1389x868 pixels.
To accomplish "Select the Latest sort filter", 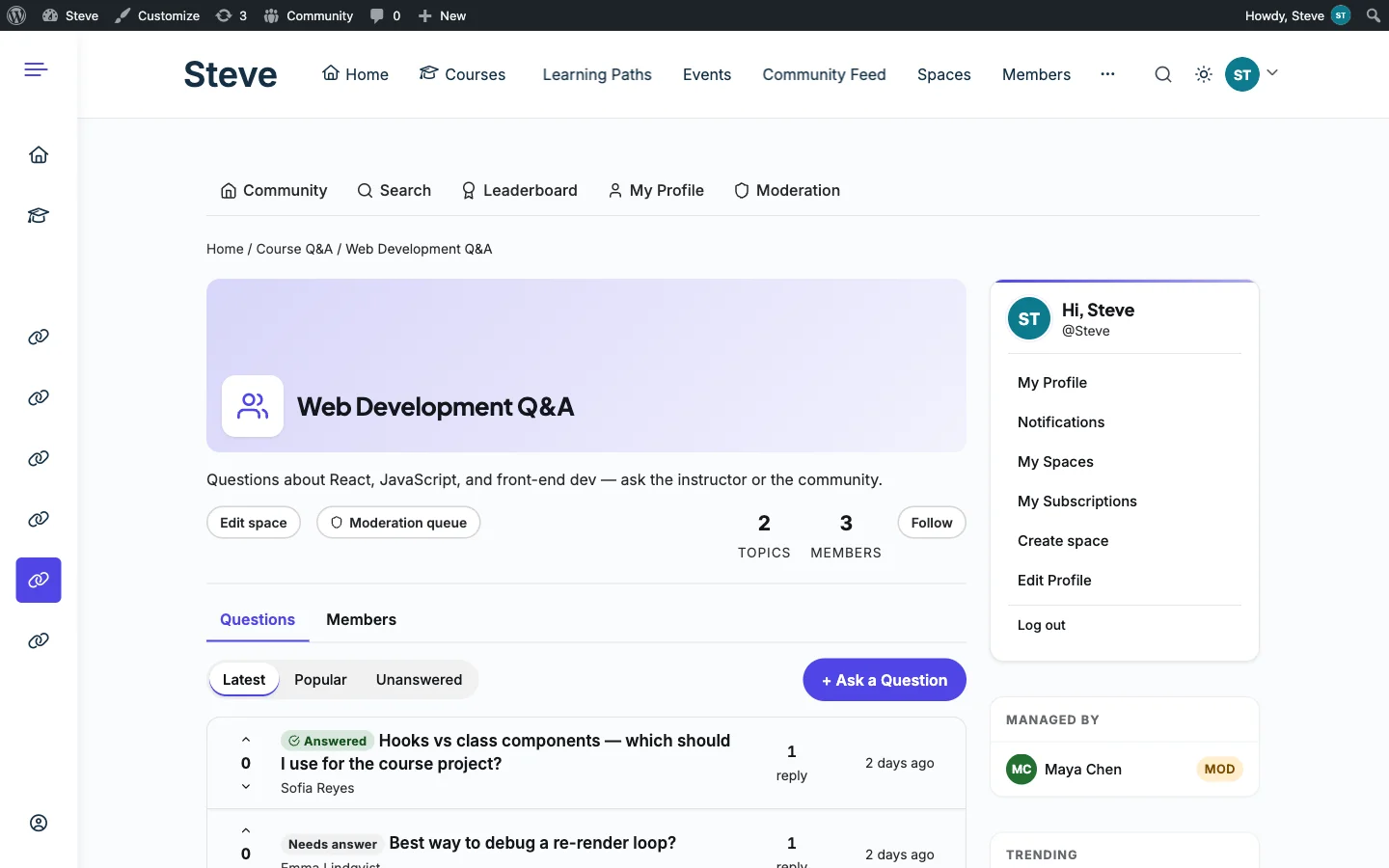I will tap(244, 680).
